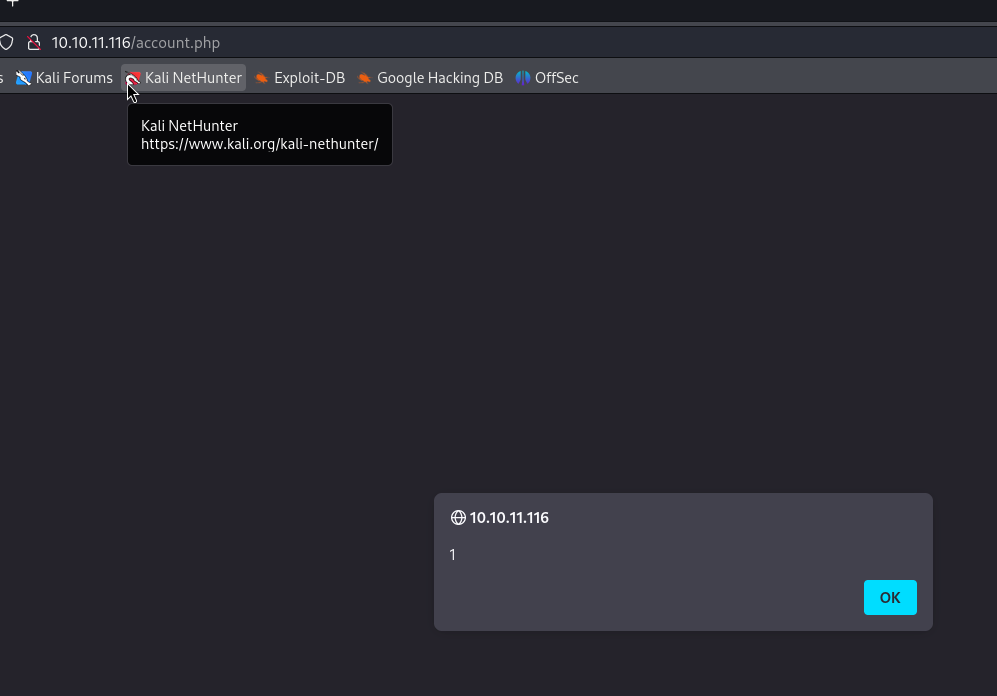Click the kali.org URL in the tooltip
This screenshot has height=696, width=997.
click(x=259, y=144)
